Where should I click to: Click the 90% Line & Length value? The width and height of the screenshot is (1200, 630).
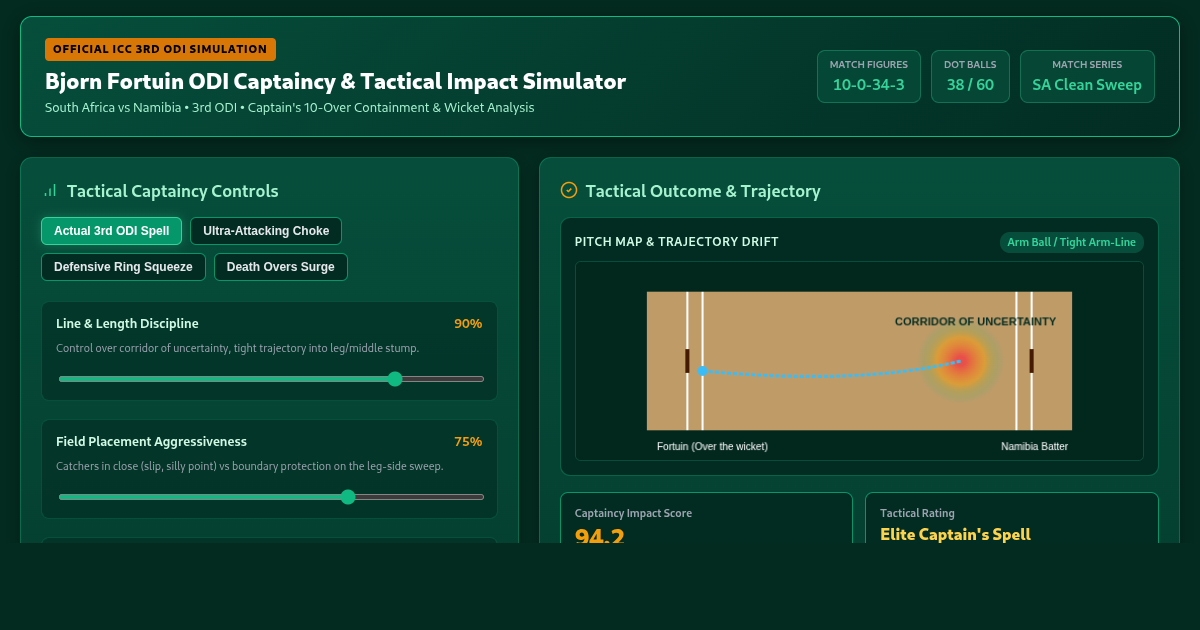click(468, 323)
